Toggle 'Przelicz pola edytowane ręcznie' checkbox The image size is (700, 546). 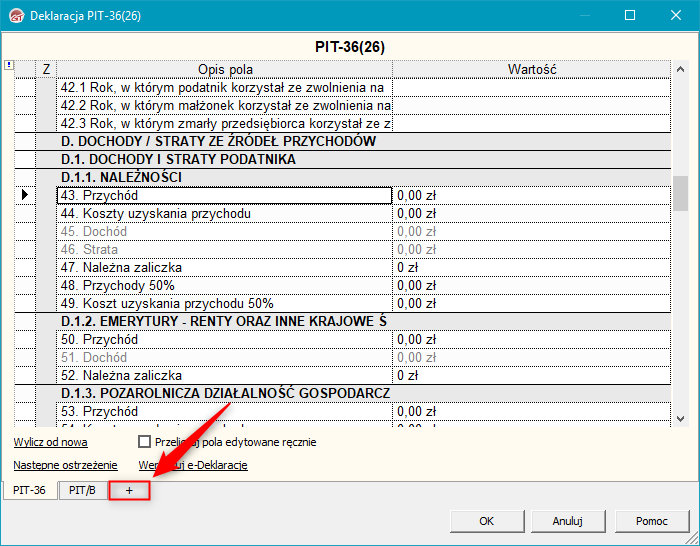[x=144, y=442]
